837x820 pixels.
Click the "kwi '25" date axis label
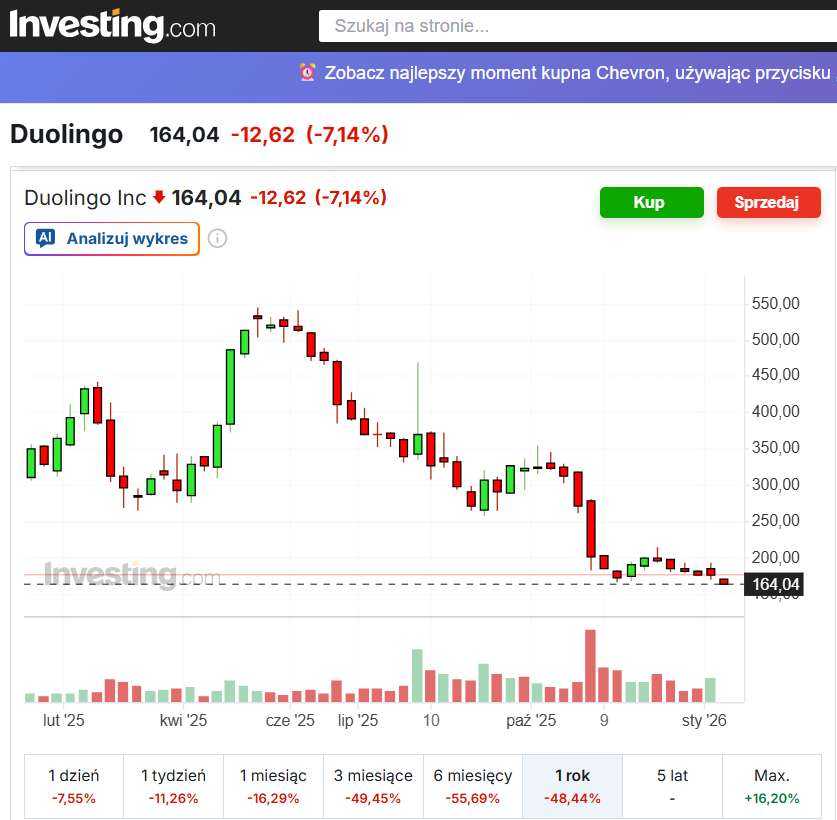pyautogui.click(x=183, y=721)
